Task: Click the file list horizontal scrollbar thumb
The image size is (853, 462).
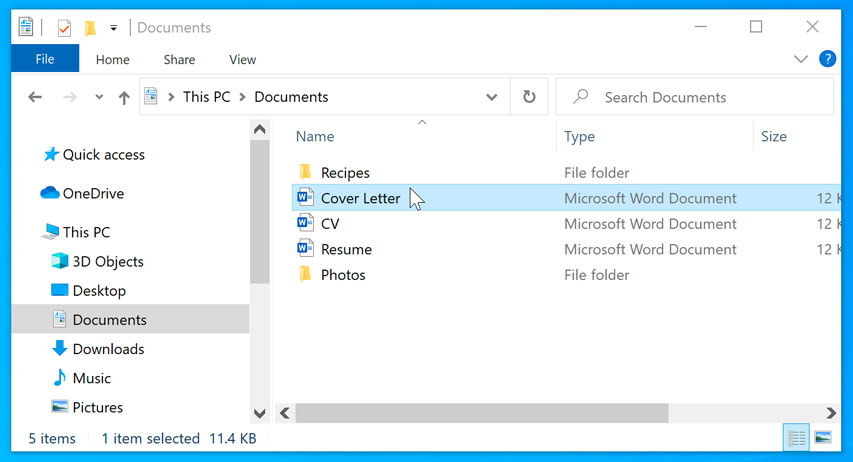Action: click(481, 413)
